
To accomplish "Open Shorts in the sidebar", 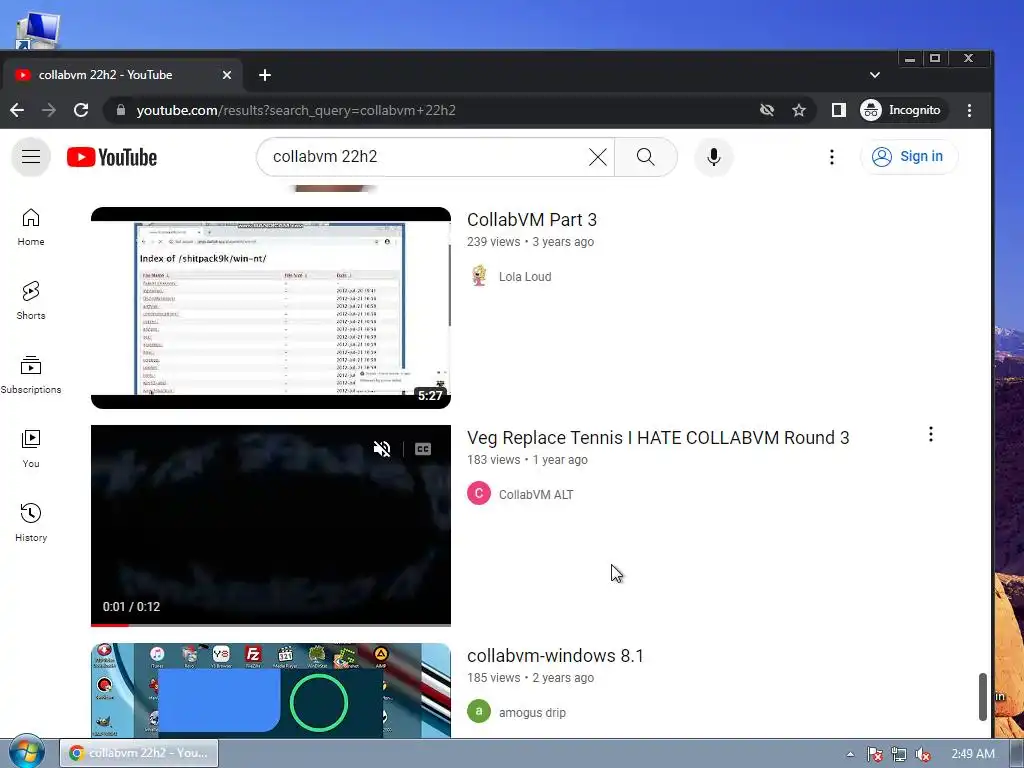I will pos(31,301).
